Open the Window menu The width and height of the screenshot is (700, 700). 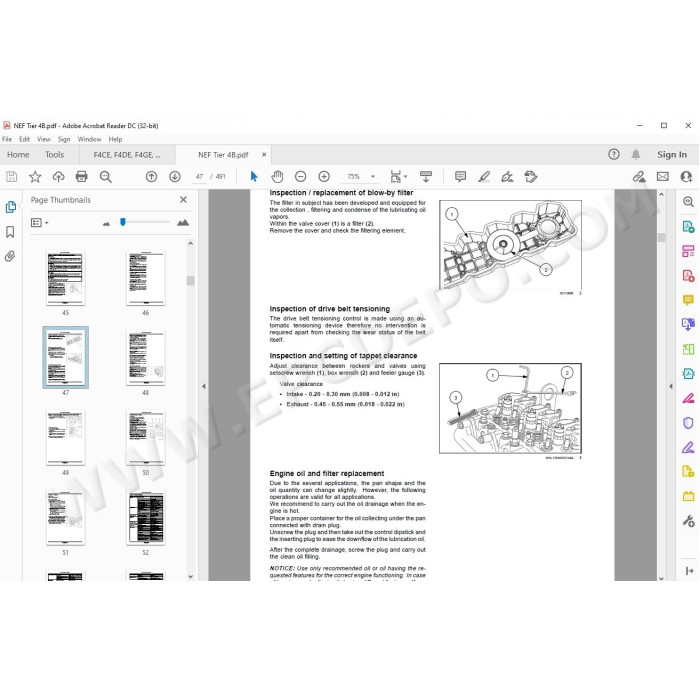[x=89, y=139]
